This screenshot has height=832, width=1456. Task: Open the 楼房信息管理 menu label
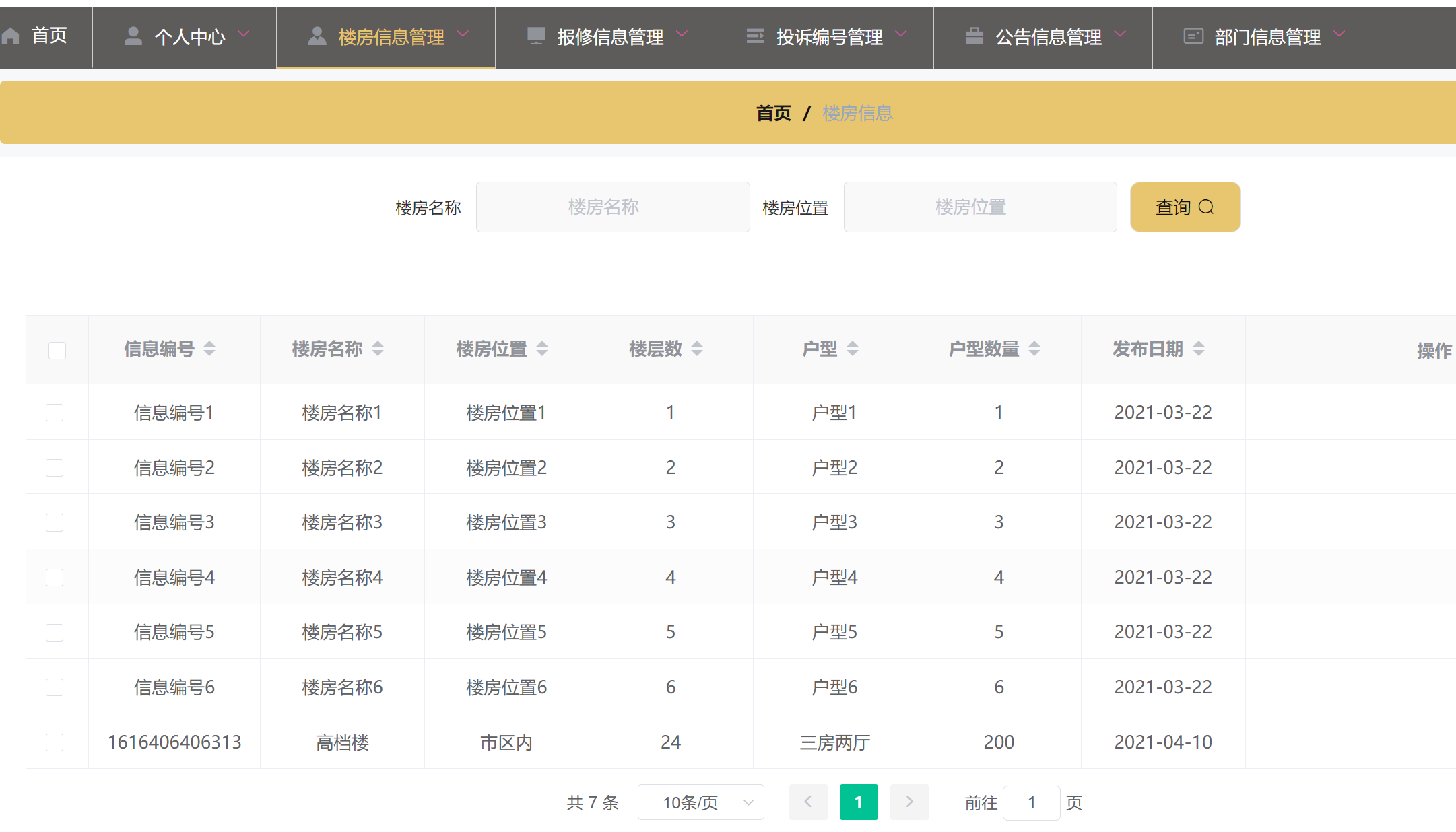pos(391,37)
